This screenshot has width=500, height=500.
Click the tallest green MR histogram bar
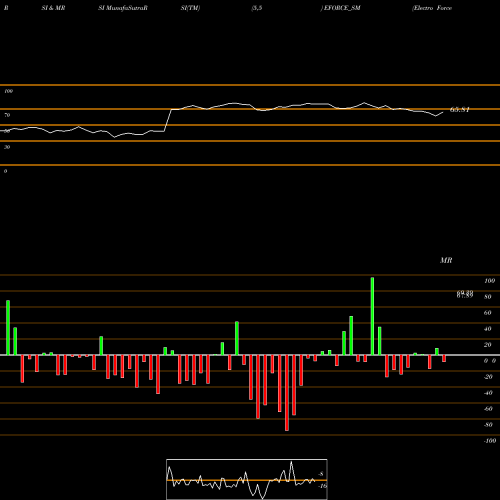click(x=372, y=316)
